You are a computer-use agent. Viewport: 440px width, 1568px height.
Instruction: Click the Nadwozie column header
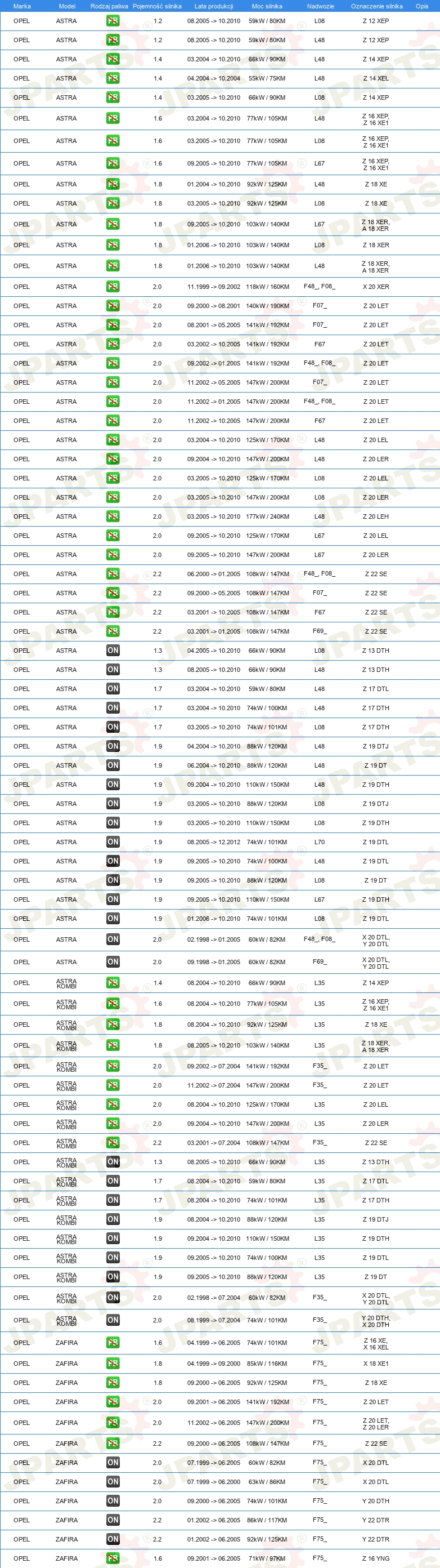(x=320, y=6)
